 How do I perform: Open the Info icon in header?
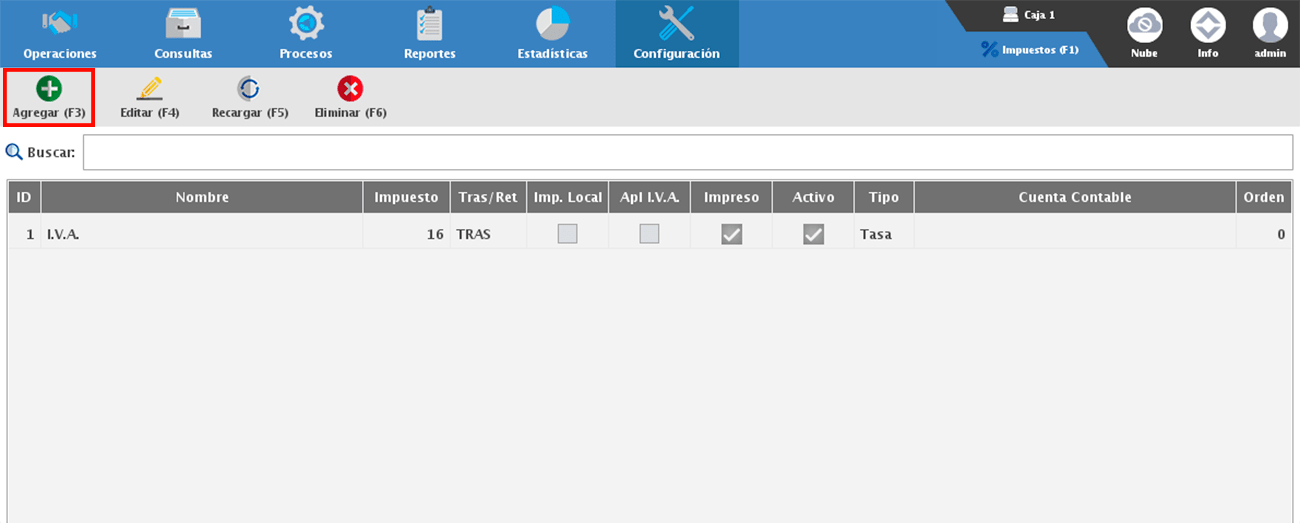pos(1208,25)
